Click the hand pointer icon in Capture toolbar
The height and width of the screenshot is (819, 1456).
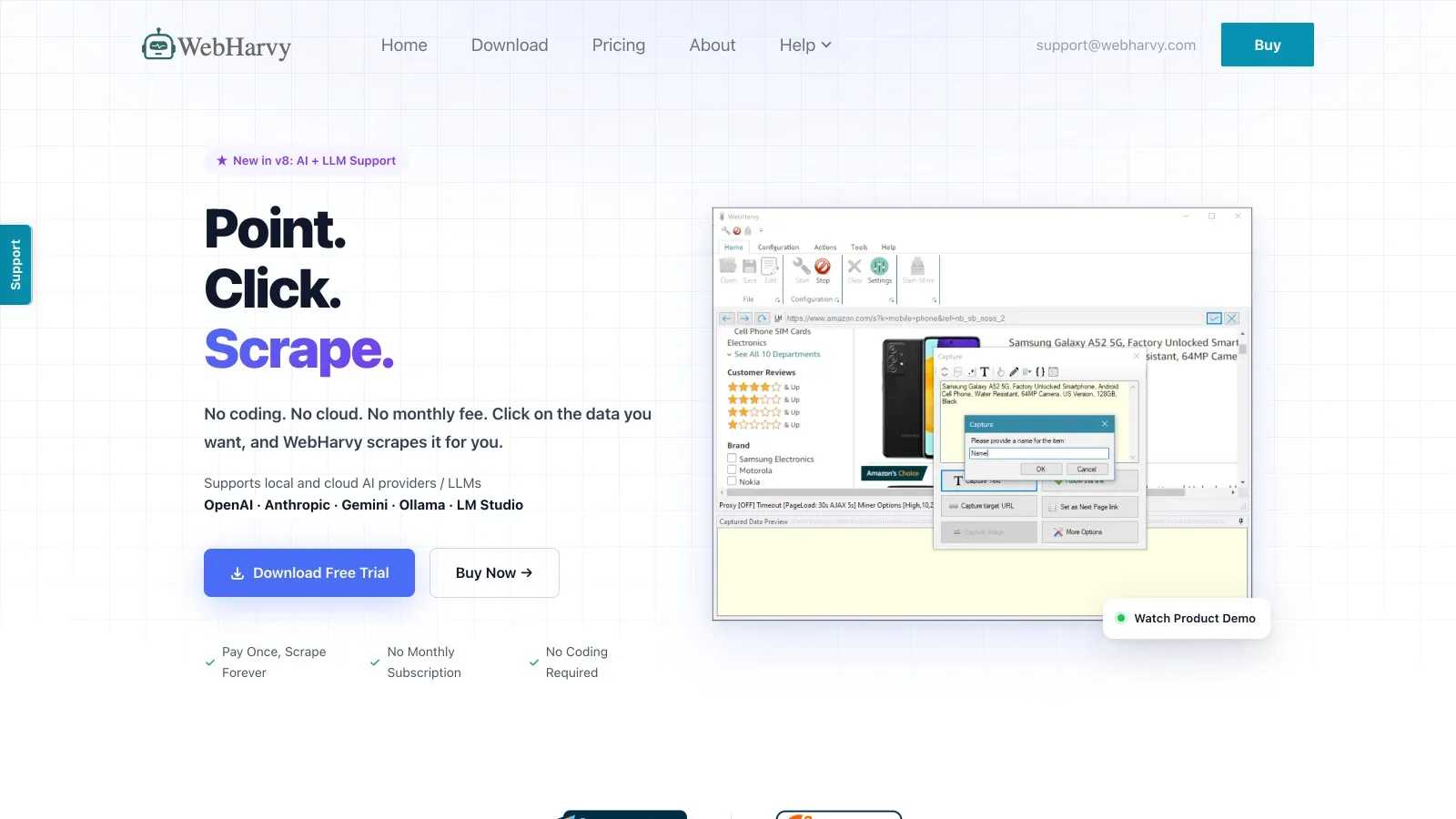pyautogui.click(x=1000, y=372)
